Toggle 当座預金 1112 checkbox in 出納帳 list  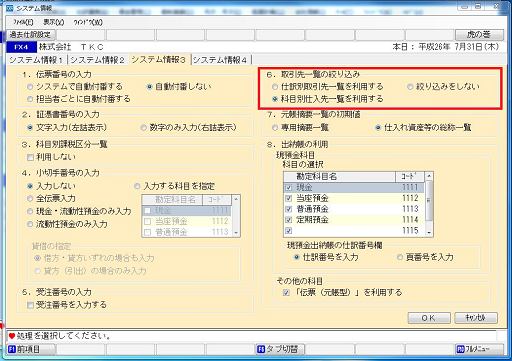pos(289,199)
